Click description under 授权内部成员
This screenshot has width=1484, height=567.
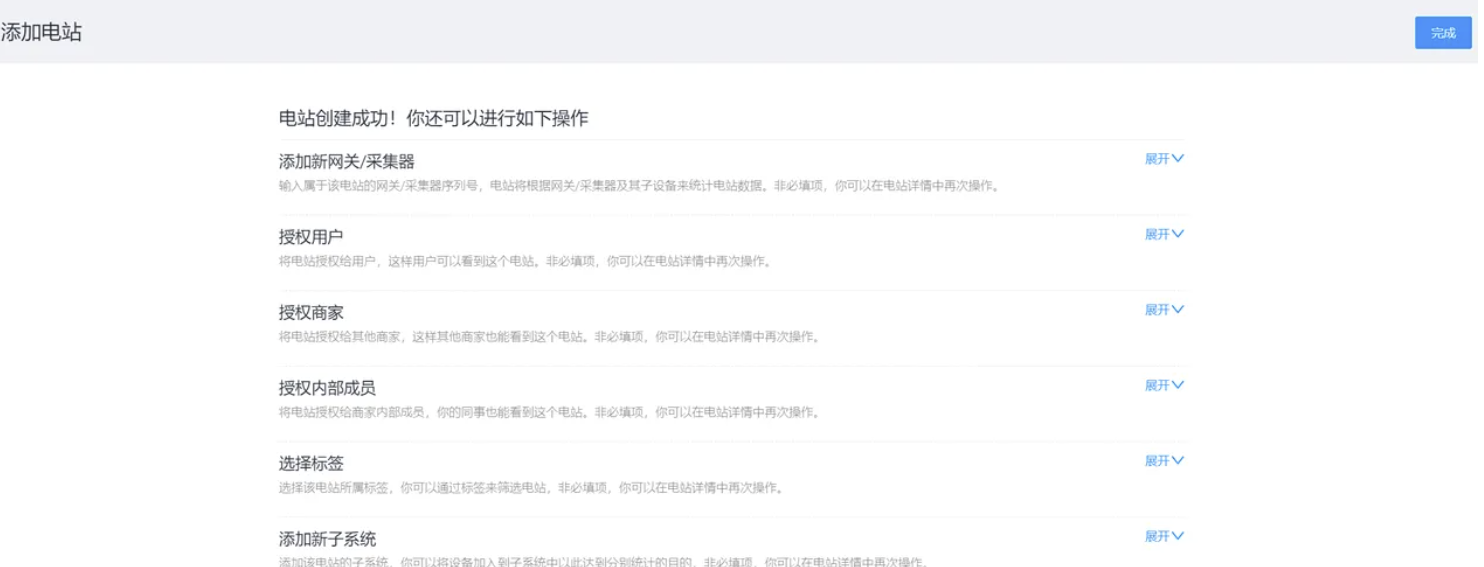click(549, 412)
